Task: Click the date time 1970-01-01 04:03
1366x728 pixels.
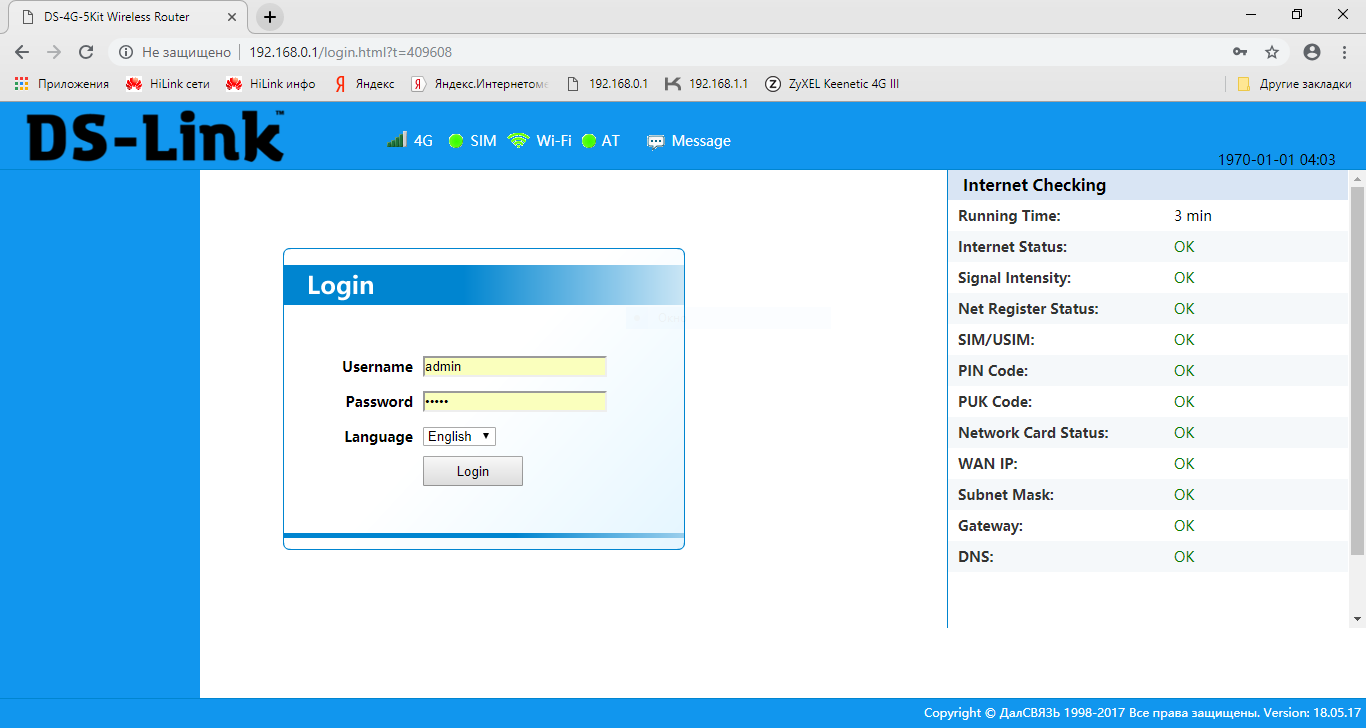Action: [1277, 160]
